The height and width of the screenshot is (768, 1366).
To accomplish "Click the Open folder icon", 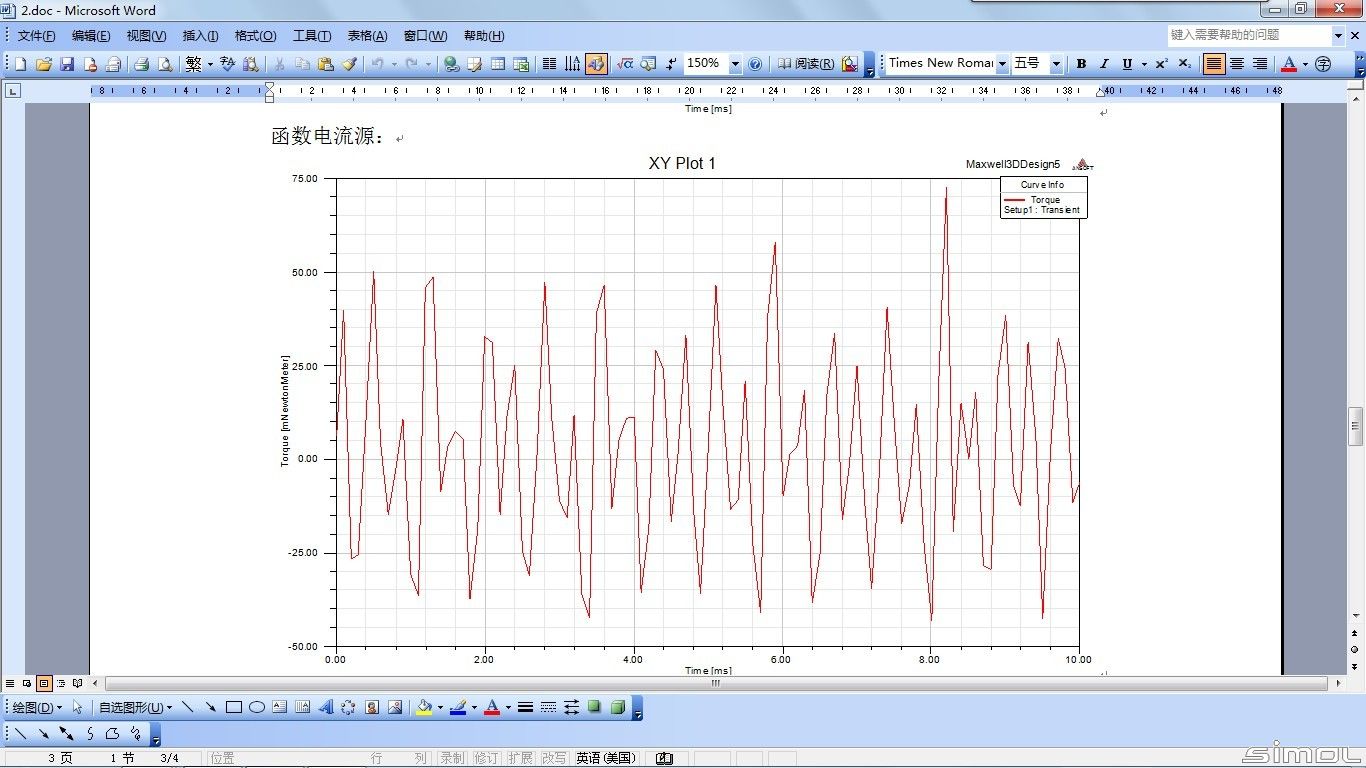I will (x=44, y=64).
